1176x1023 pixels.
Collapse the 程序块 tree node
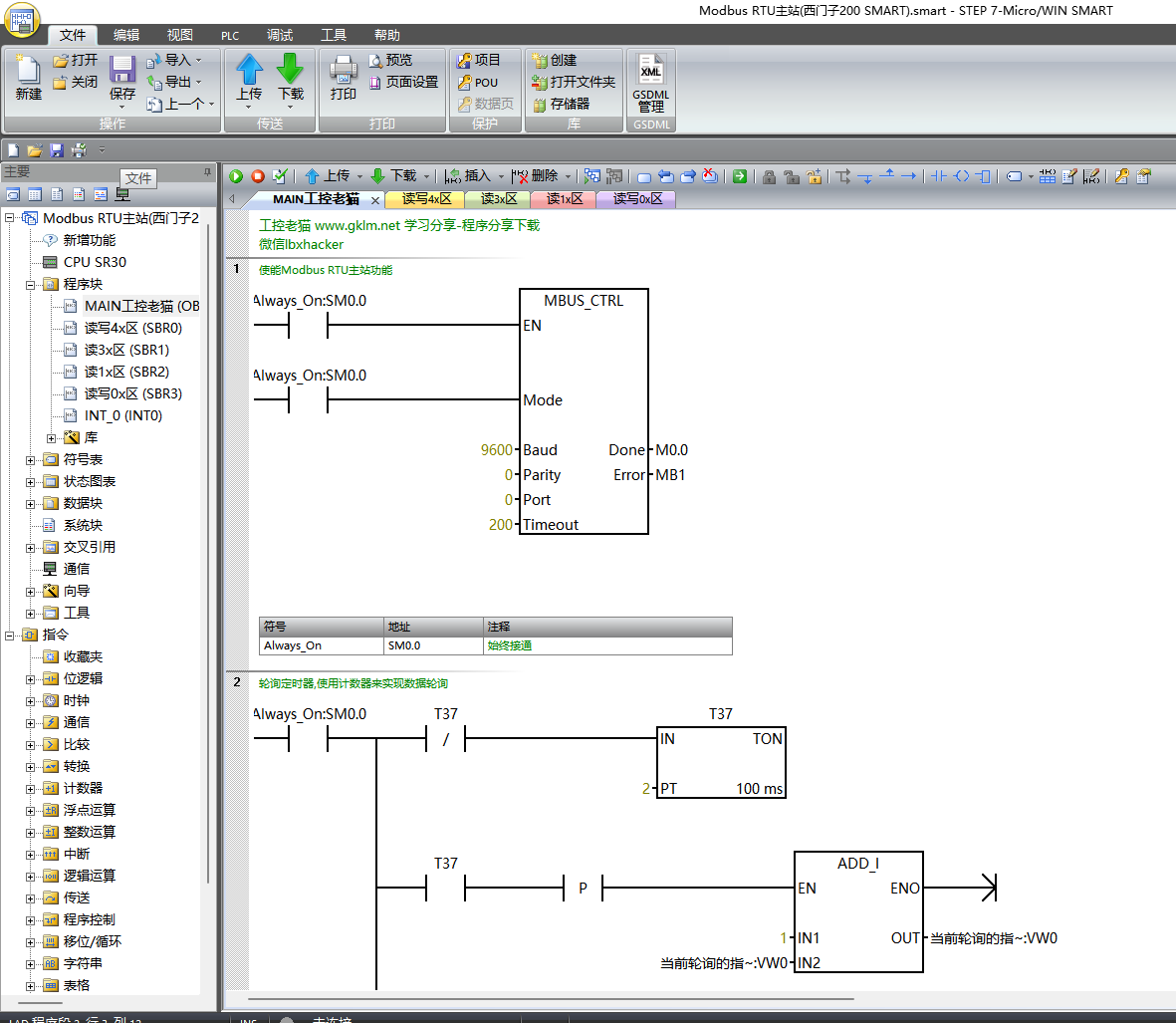click(30, 285)
